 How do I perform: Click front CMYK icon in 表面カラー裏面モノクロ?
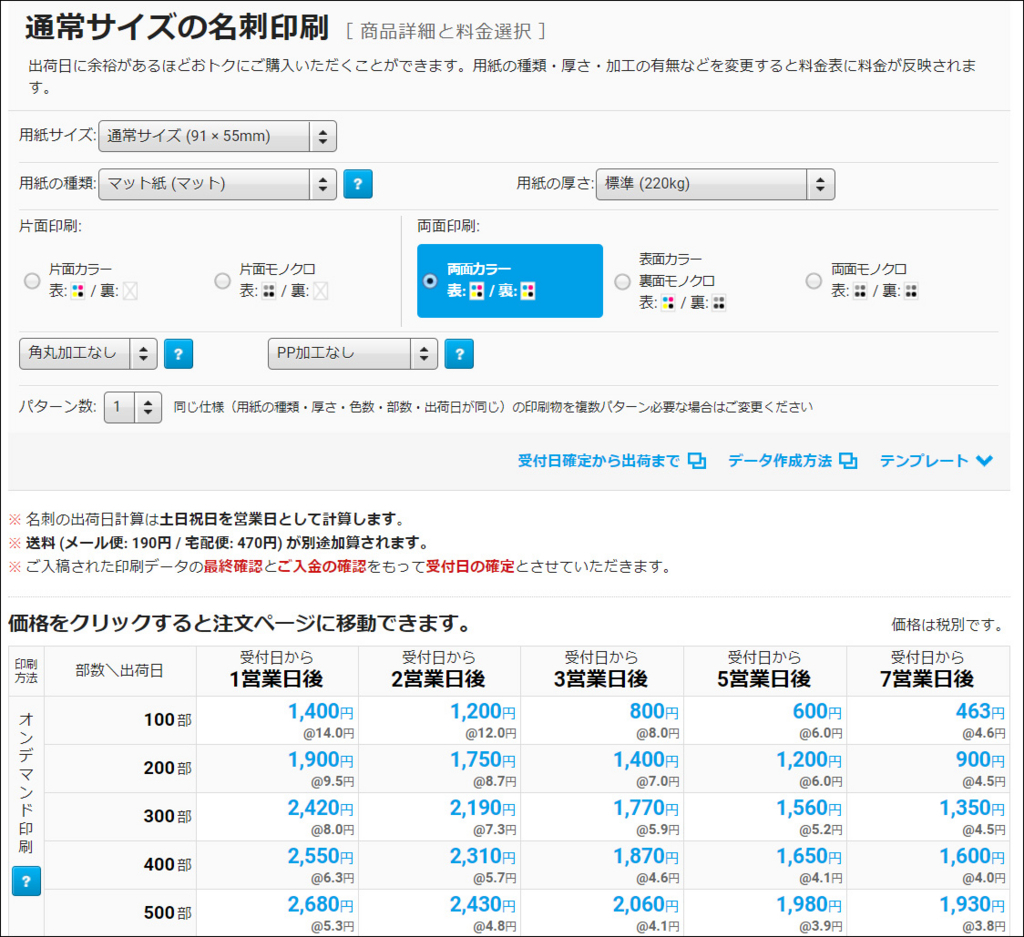point(667,303)
